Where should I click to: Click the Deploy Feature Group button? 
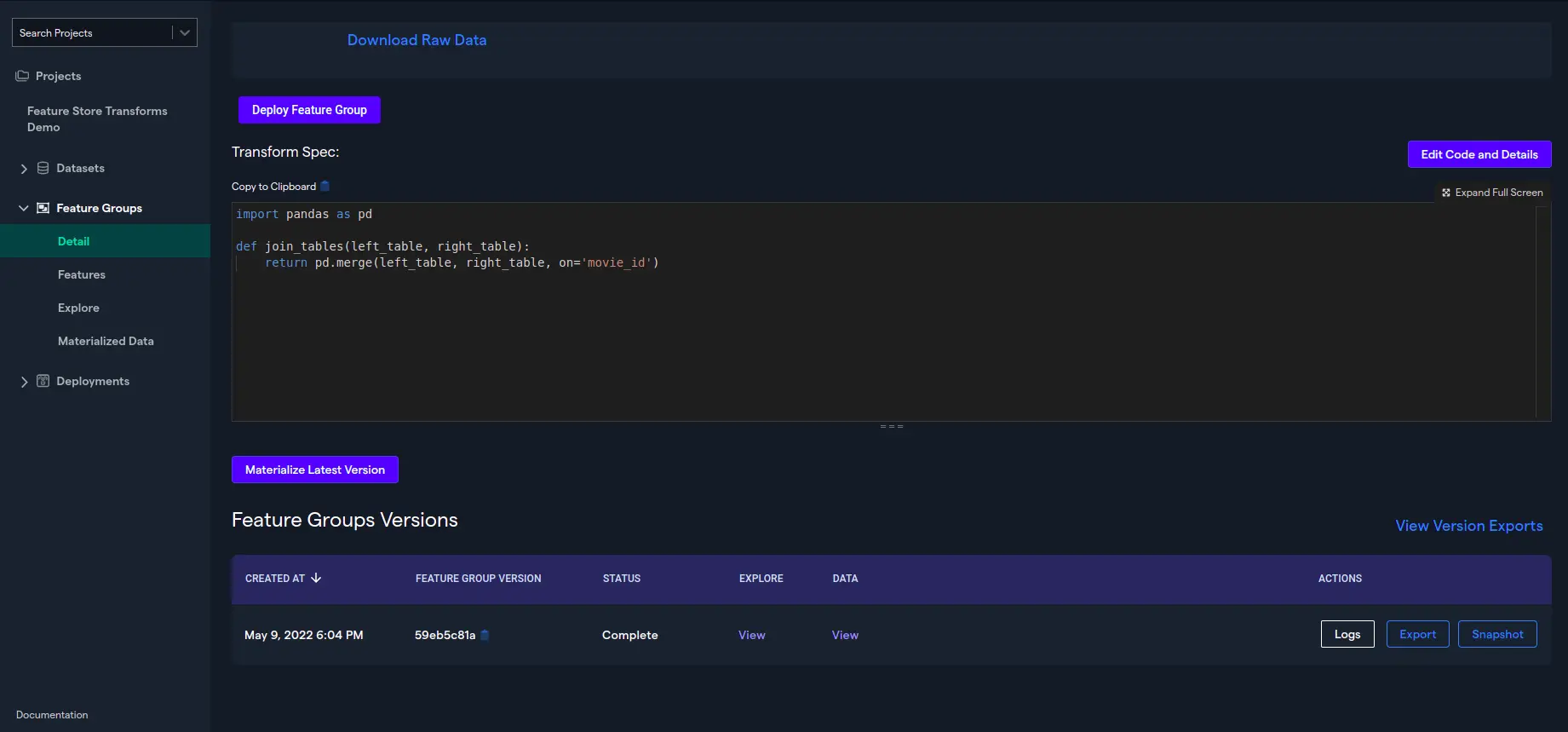coord(309,110)
